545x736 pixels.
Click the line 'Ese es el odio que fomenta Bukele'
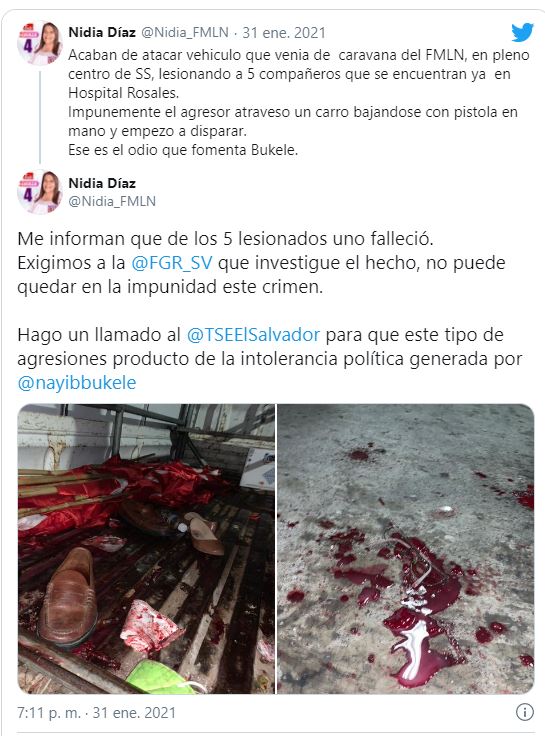coord(183,150)
